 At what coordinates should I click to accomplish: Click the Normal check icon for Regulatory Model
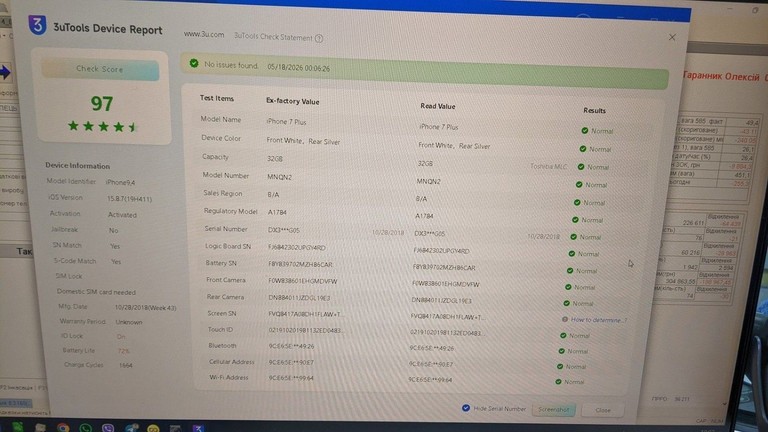(x=575, y=220)
